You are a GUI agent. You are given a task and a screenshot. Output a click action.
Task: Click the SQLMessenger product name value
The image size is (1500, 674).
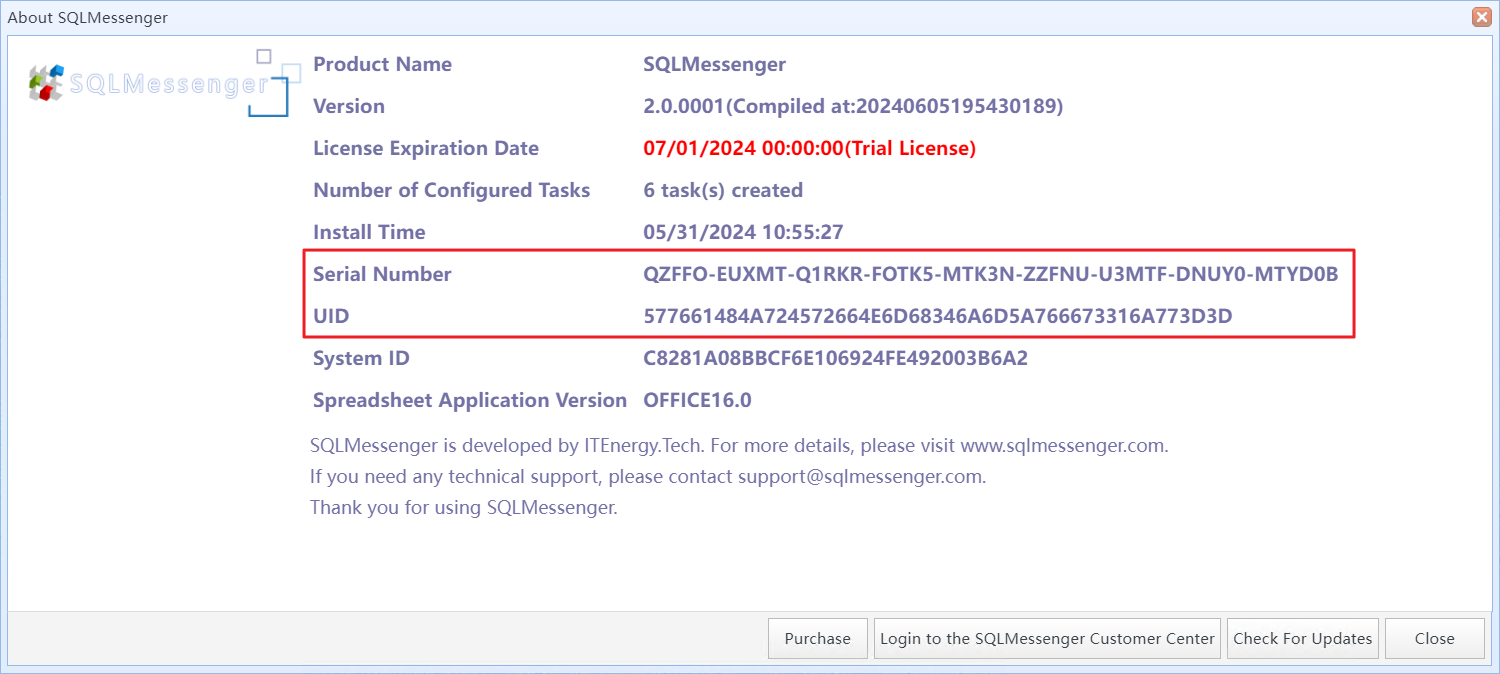[715, 64]
